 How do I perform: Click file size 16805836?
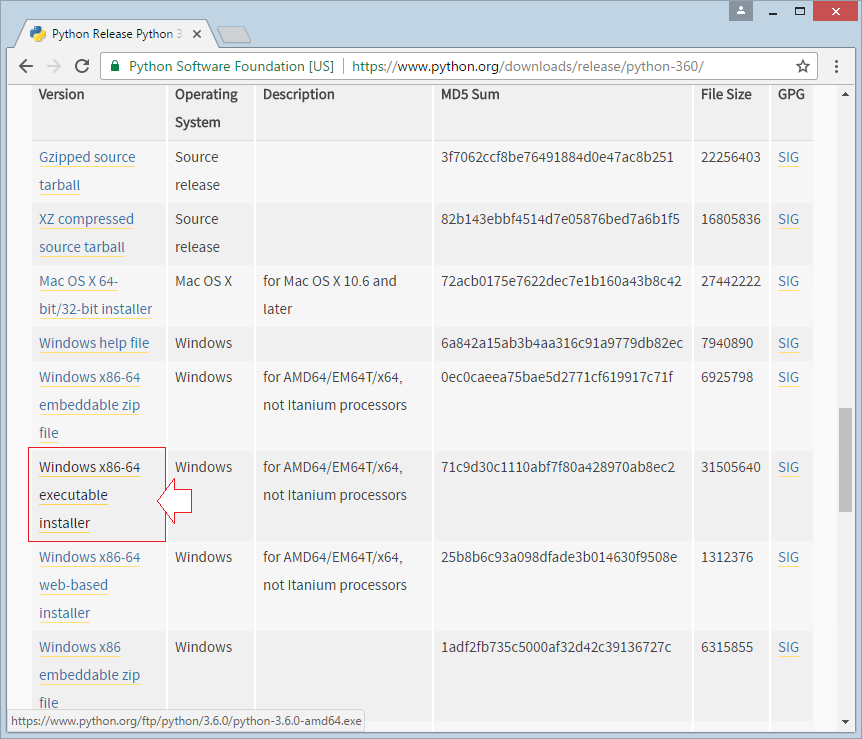[x=731, y=219]
